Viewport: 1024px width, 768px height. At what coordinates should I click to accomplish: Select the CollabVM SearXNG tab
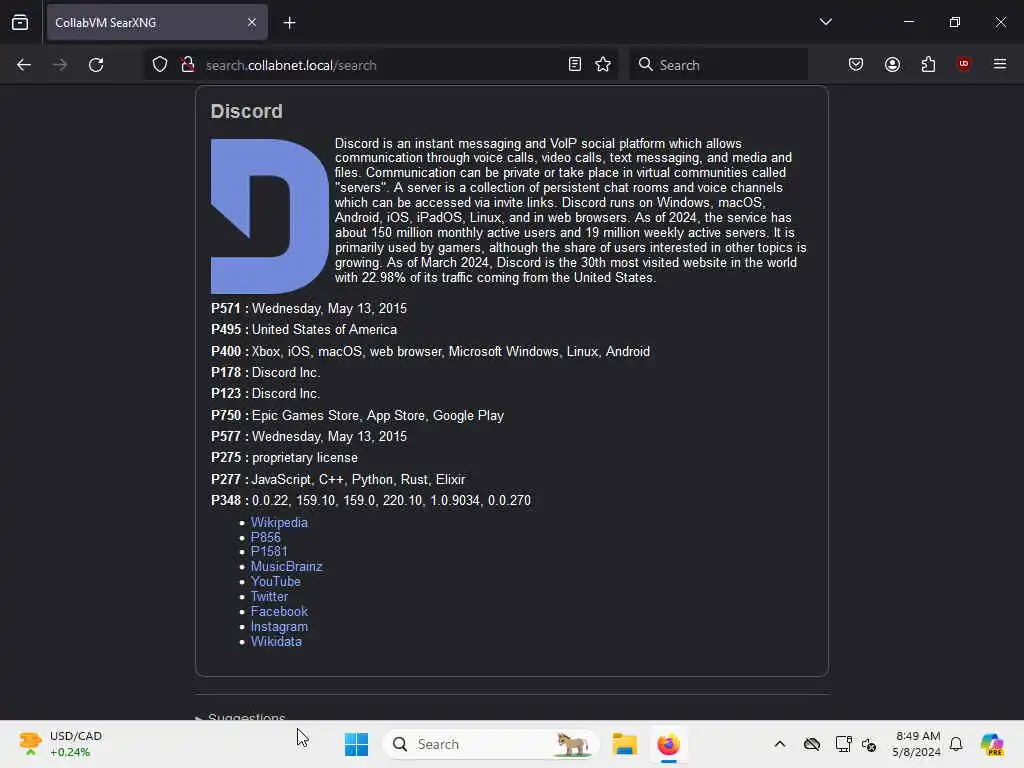pyautogui.click(x=157, y=22)
